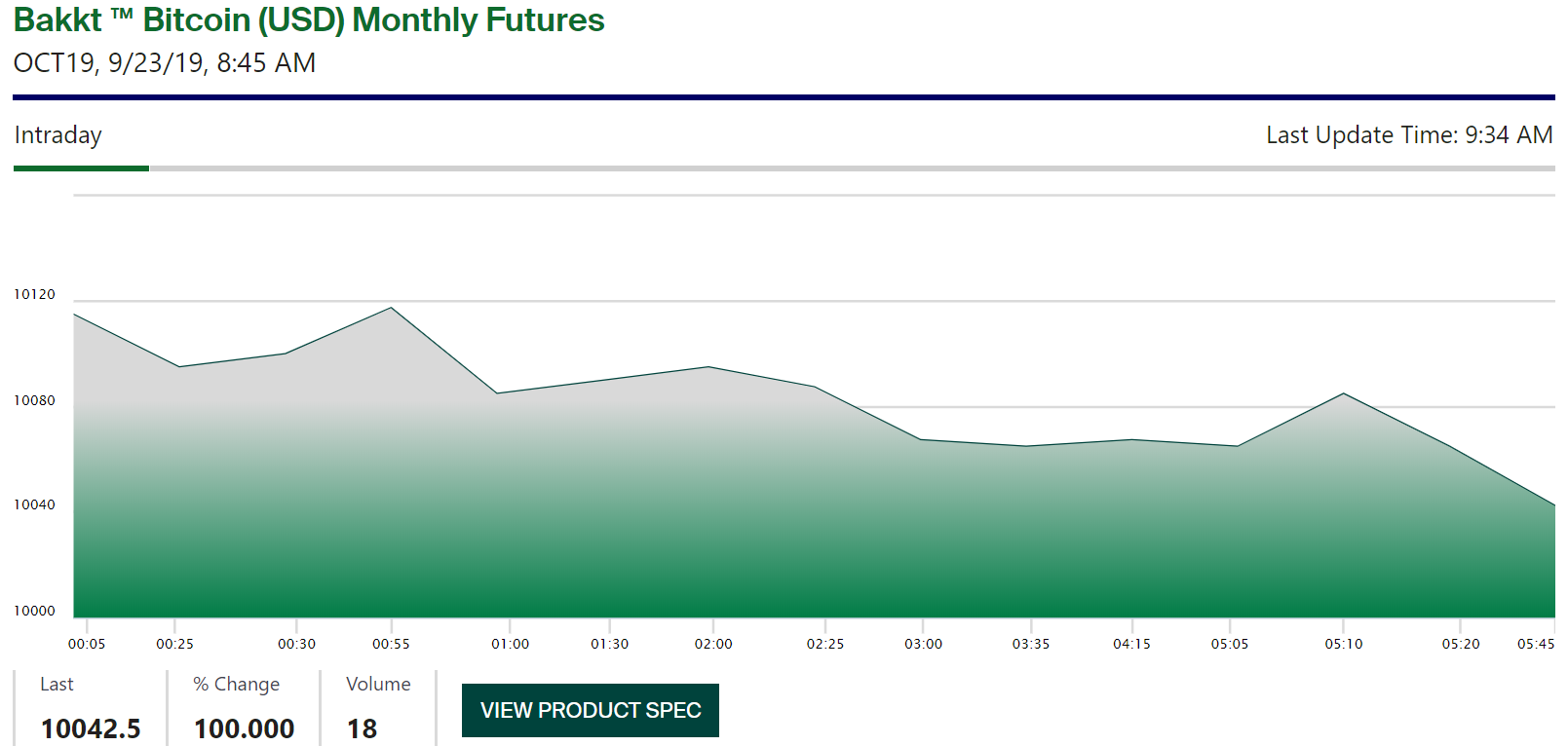Click the 10000 price axis label
Screen dimensions: 1568x746
[34, 611]
